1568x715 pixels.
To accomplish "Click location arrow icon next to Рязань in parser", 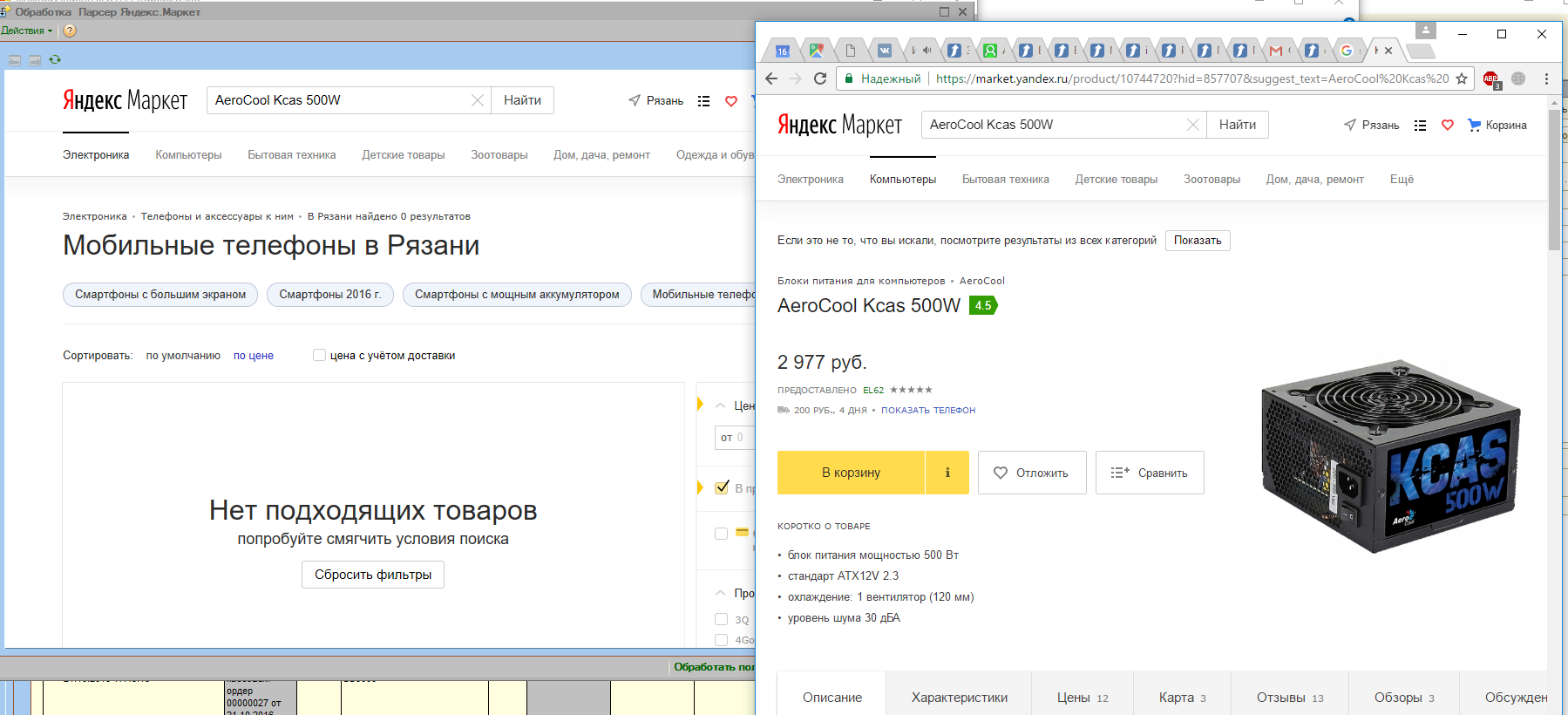I will pyautogui.click(x=635, y=100).
